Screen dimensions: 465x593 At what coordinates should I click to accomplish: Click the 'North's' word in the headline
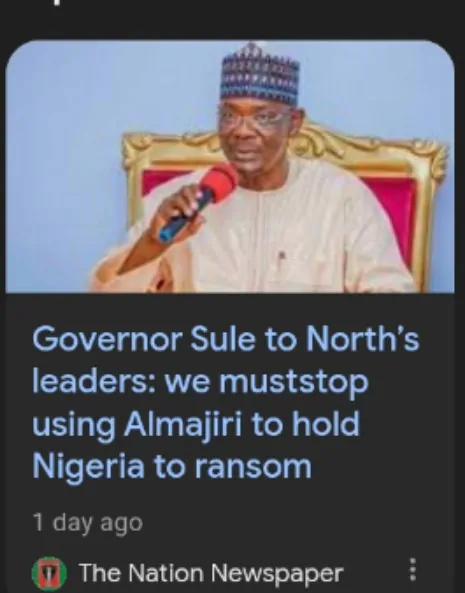[x=363, y=338]
